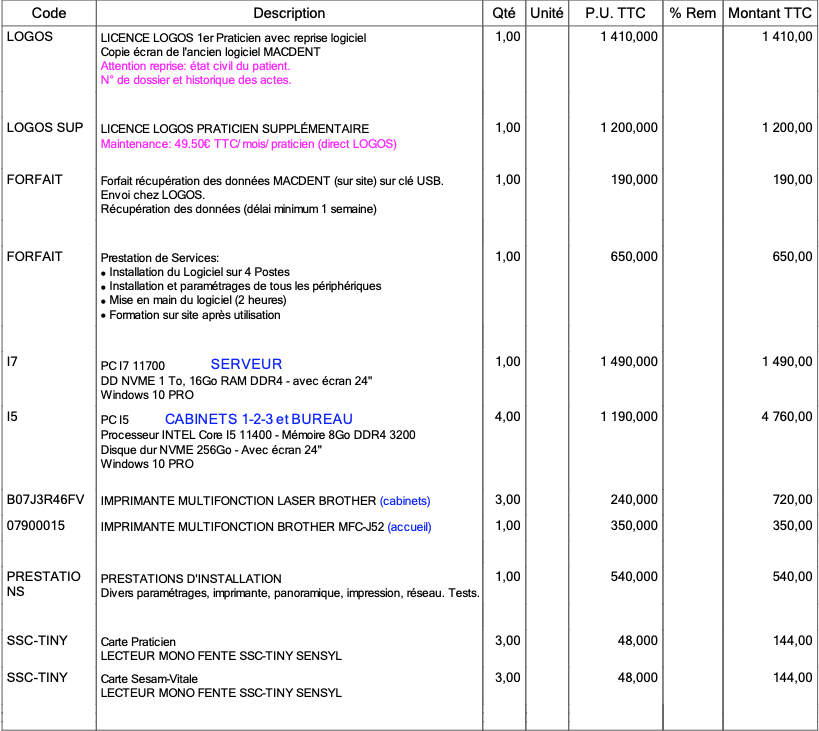The width and height of the screenshot is (819, 731).
Task: Click the blue CABINETS 1-2-3 et BUREAU label
Action: 258,419
